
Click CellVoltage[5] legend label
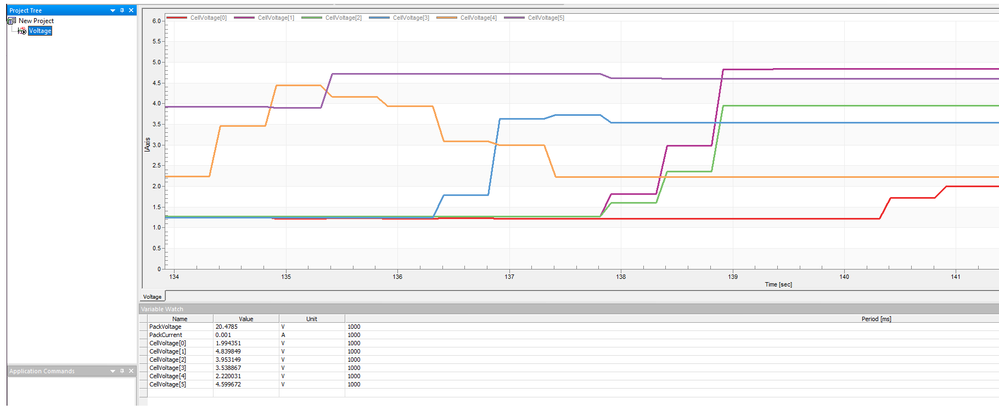tap(546, 18)
